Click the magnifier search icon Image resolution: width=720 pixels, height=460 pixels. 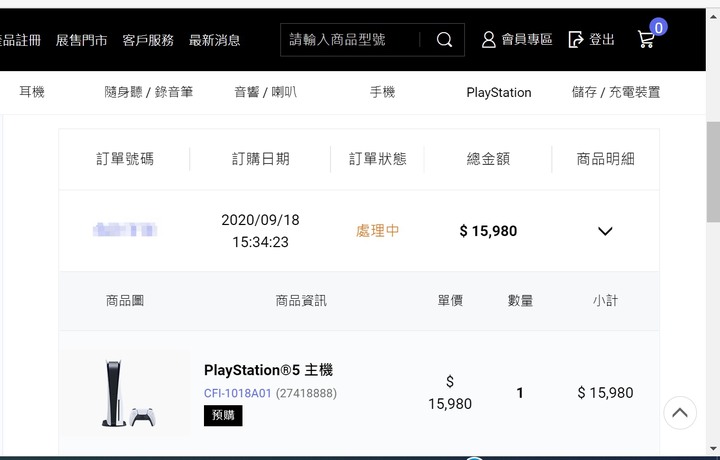tap(444, 40)
